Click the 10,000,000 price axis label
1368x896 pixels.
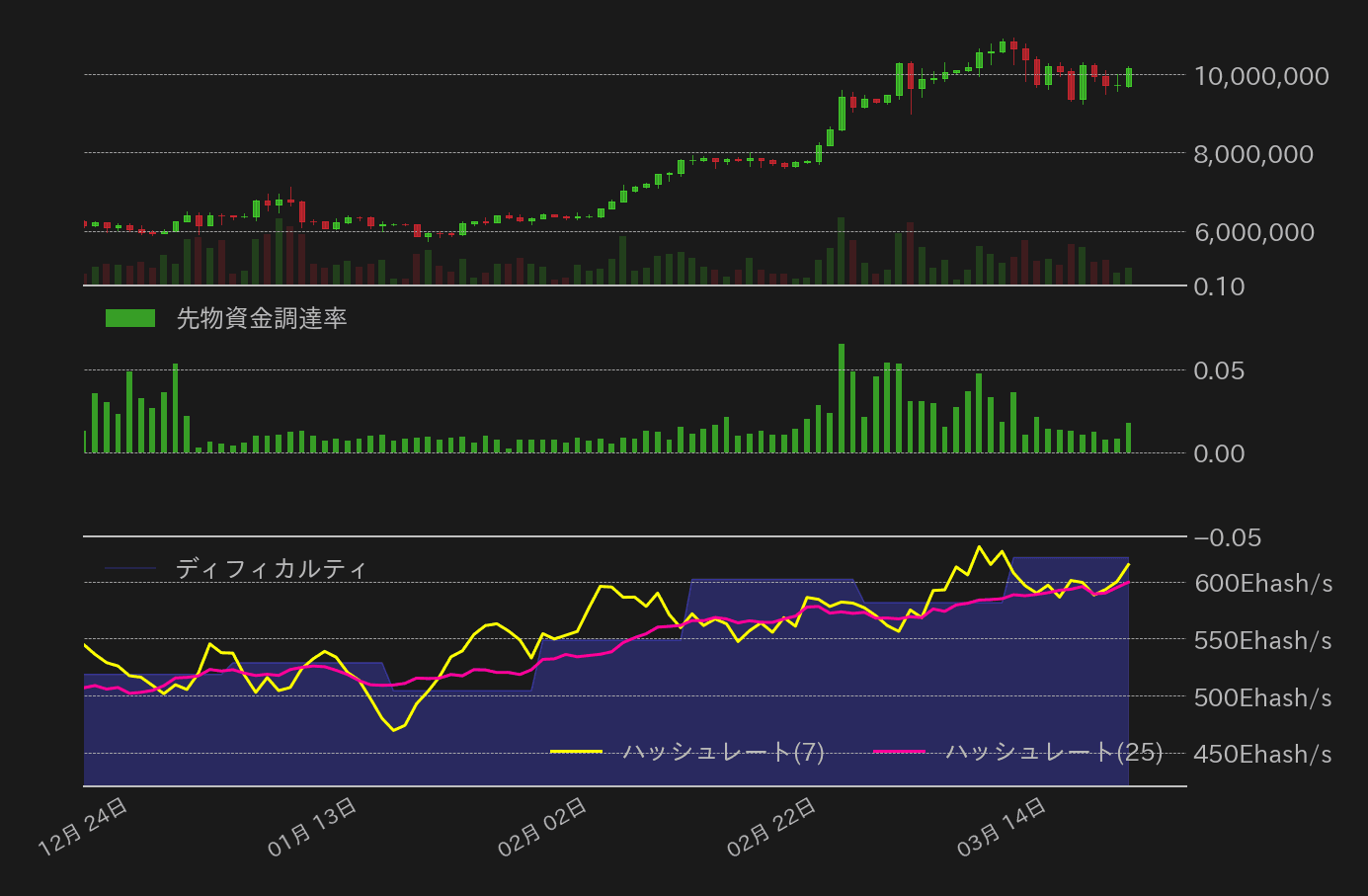click(x=1261, y=76)
